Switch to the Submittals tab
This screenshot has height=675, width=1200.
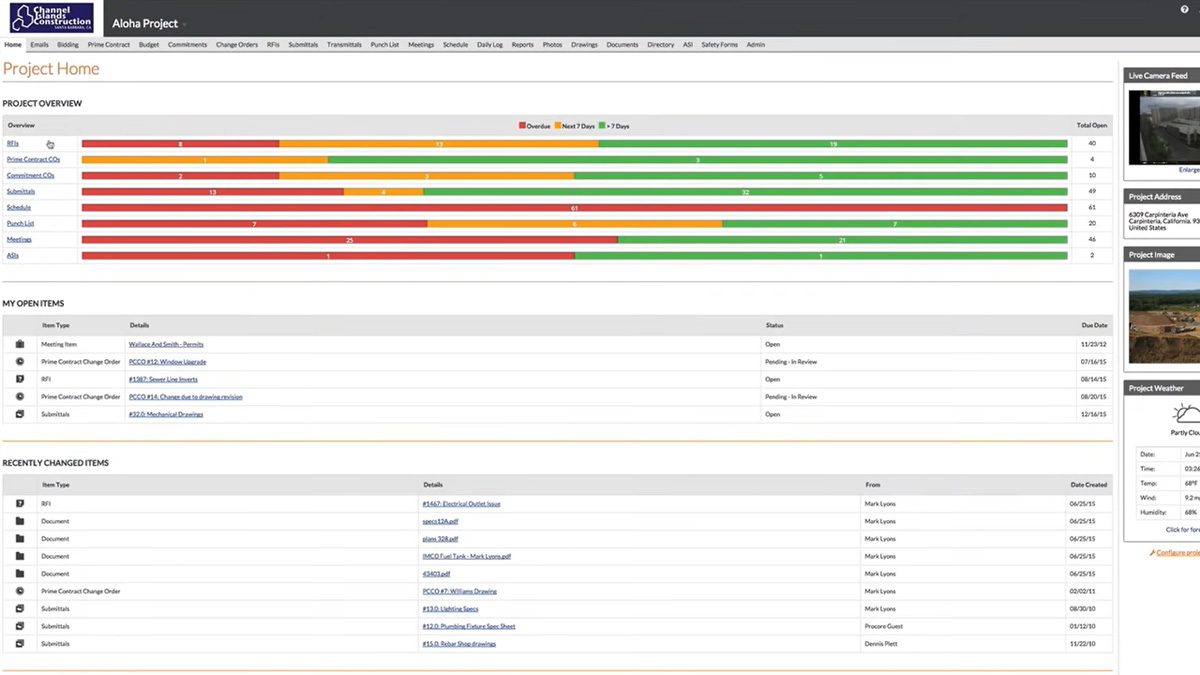pyautogui.click(x=302, y=44)
